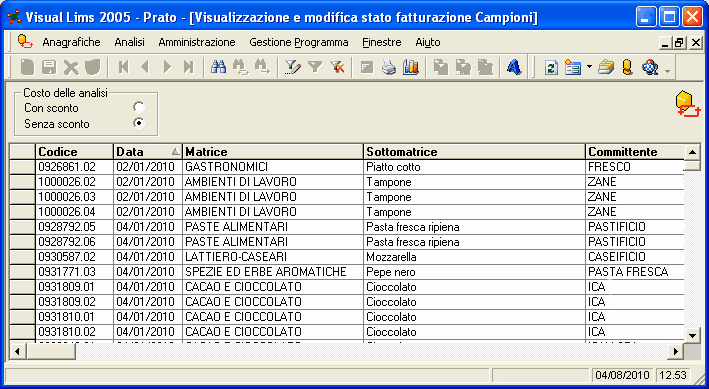
Task: Click the grayed undo shield-shaped icon
Action: pyautogui.click(x=93, y=67)
